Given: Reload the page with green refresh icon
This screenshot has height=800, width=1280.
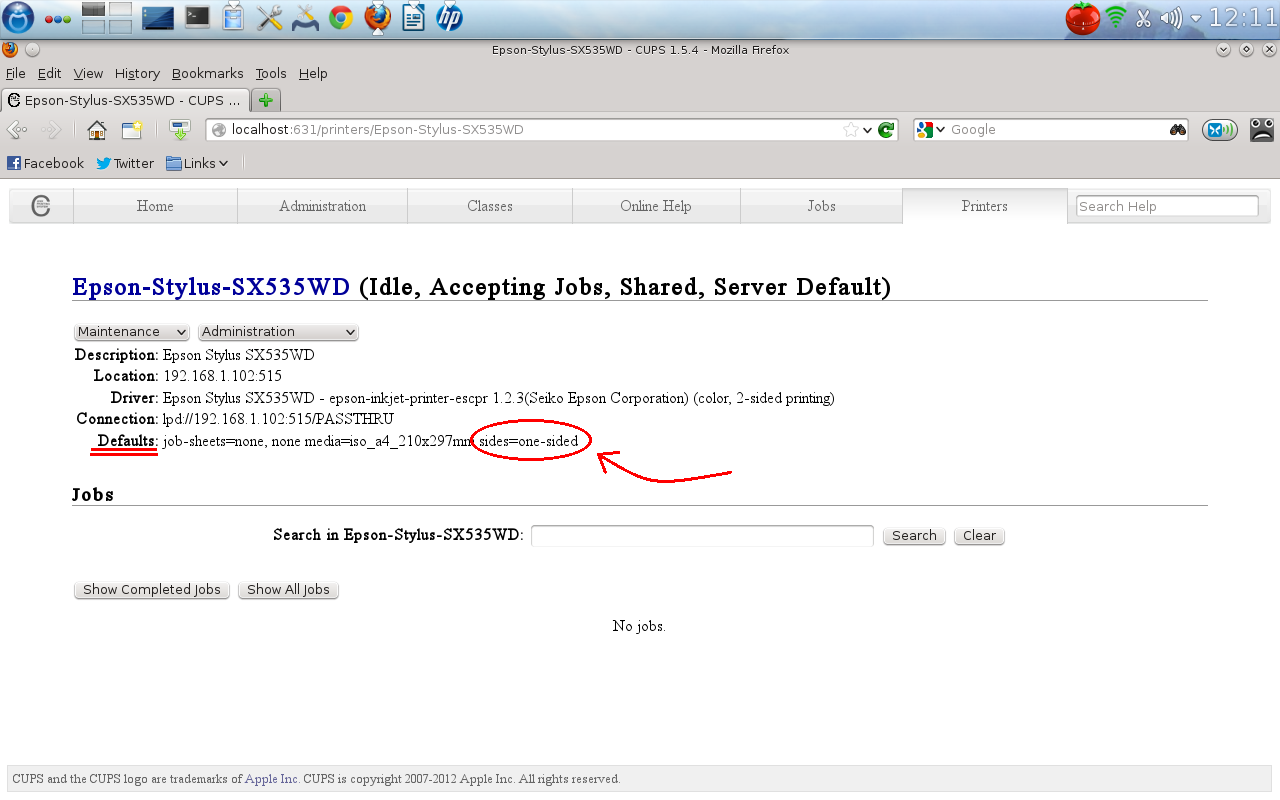Looking at the screenshot, I should pos(885,130).
